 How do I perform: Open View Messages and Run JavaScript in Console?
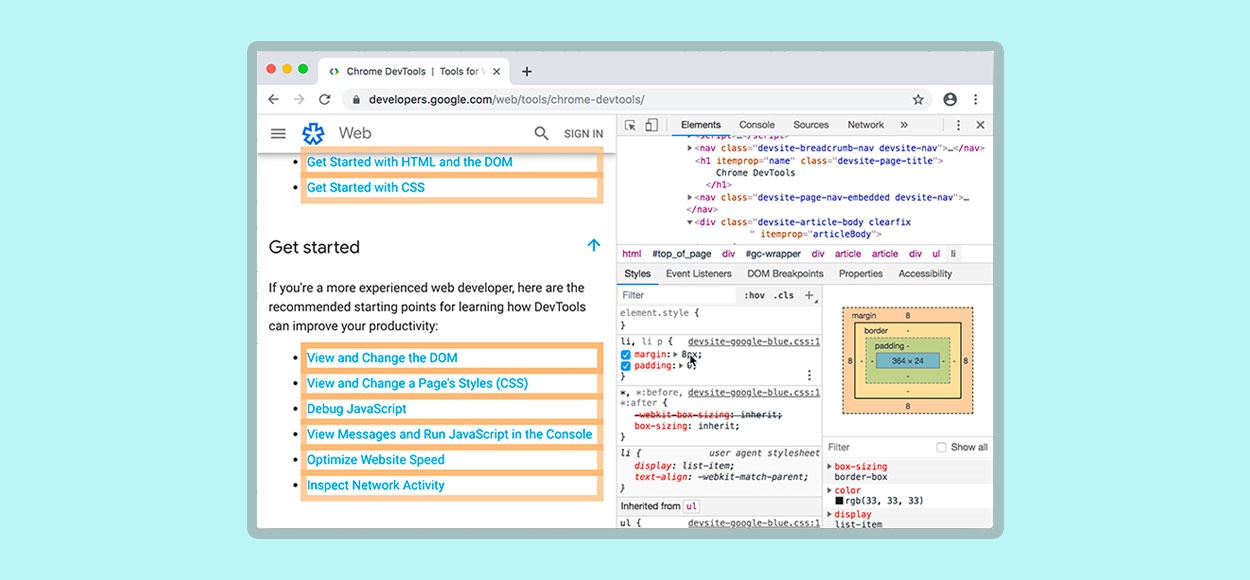[450, 434]
